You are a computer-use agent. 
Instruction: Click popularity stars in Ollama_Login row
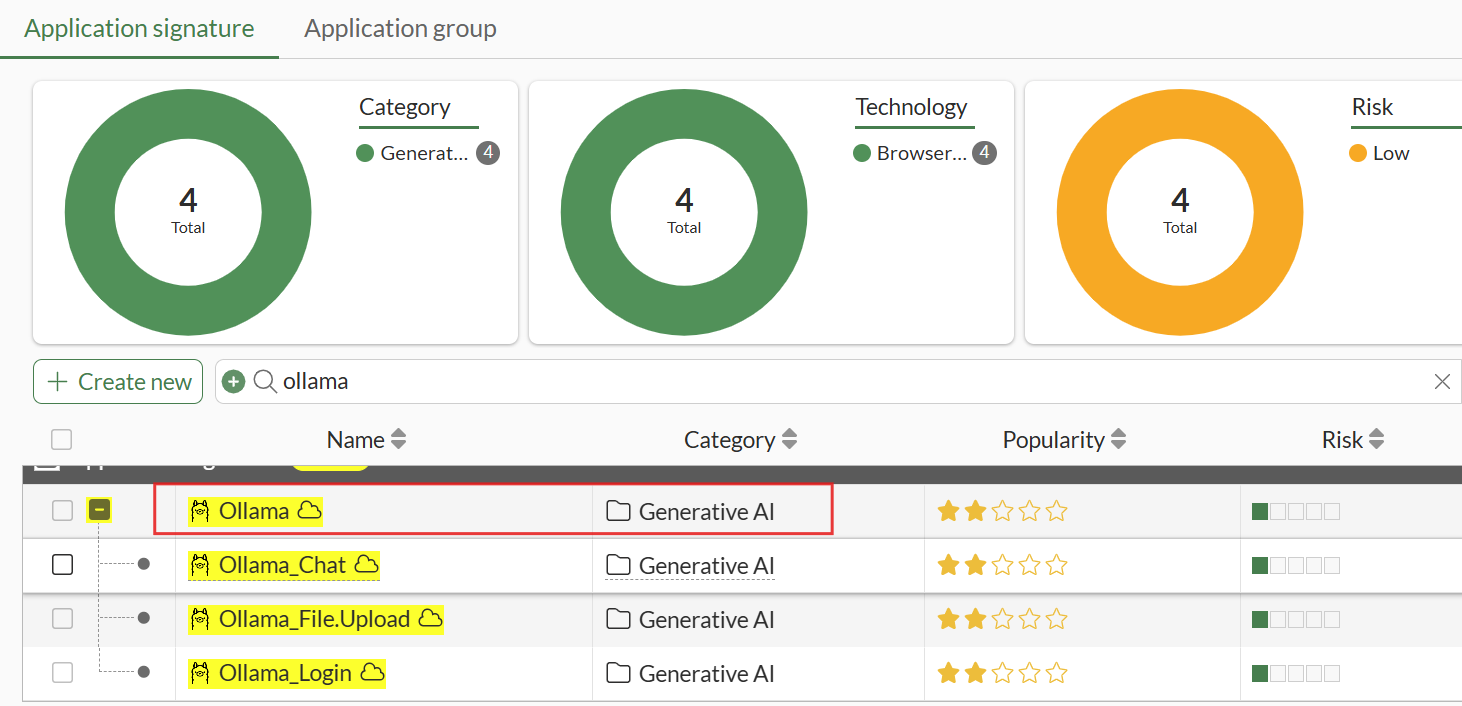click(x=1002, y=673)
